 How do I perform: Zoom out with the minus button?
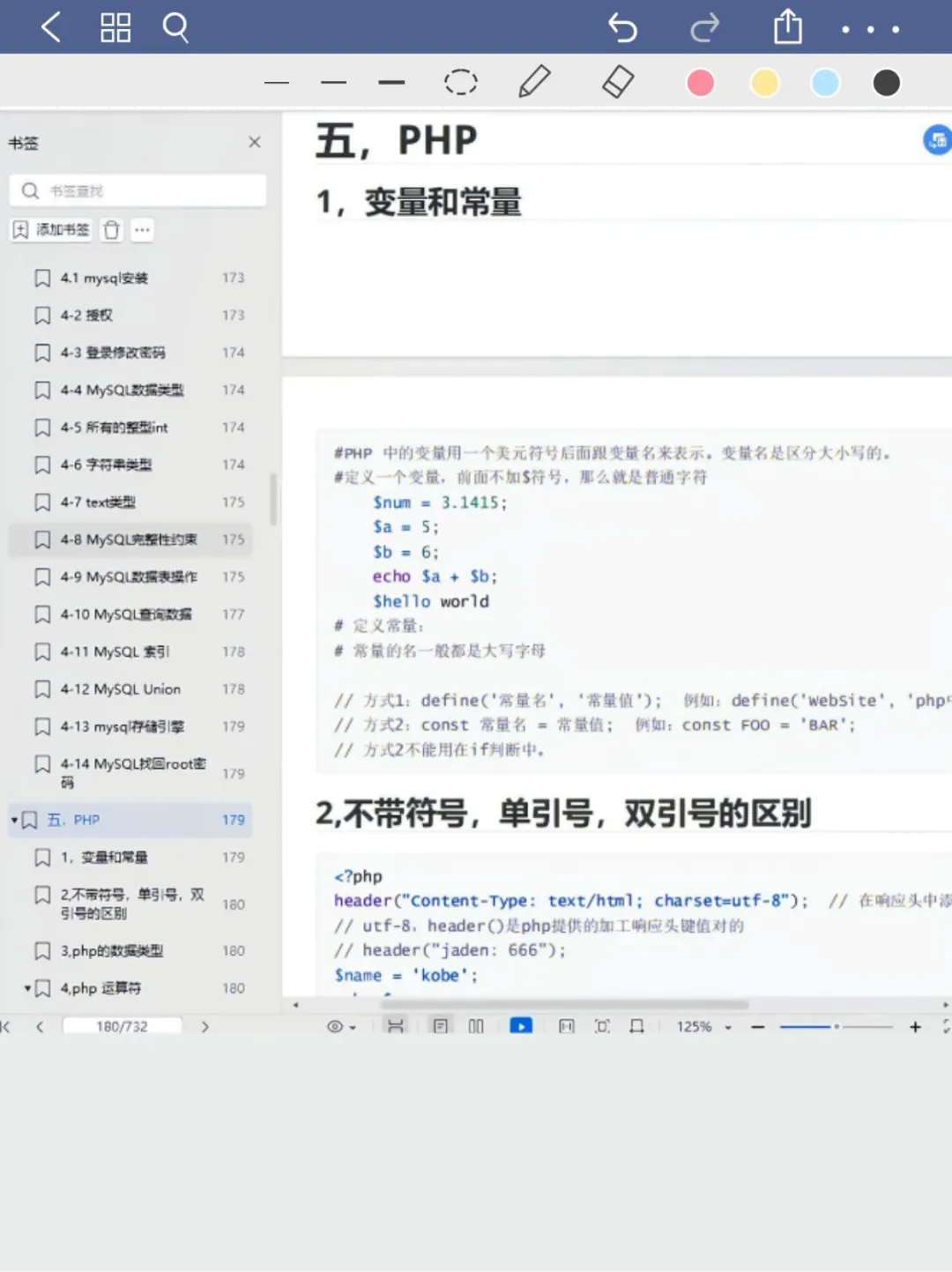(x=757, y=1027)
